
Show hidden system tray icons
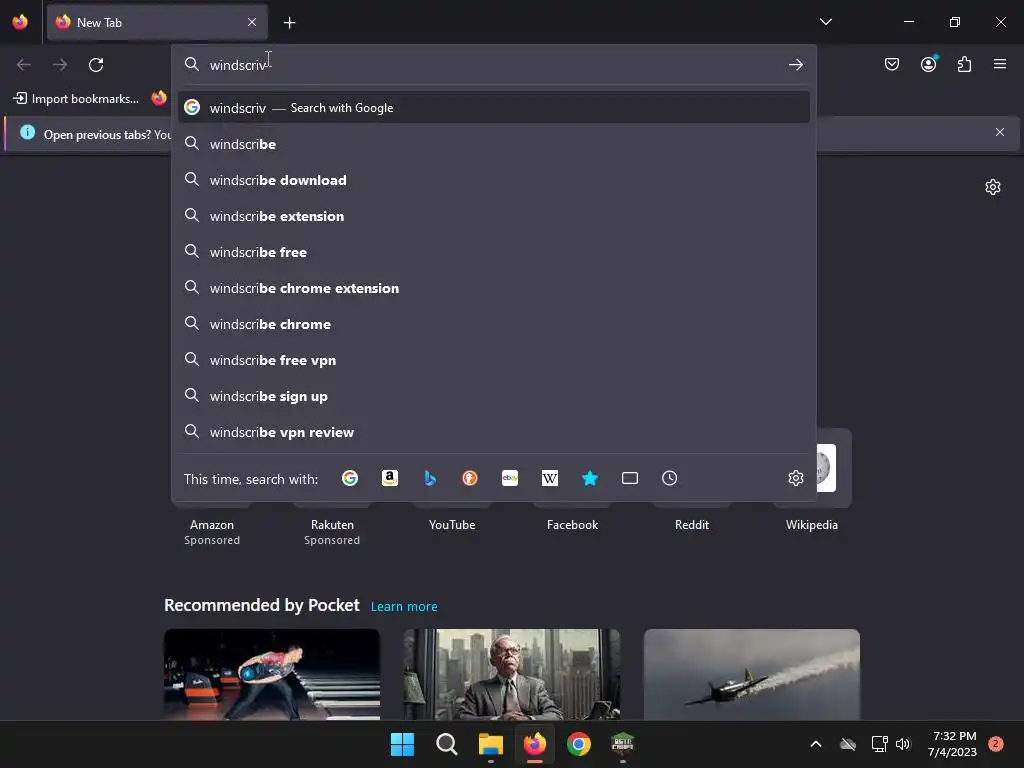click(816, 744)
